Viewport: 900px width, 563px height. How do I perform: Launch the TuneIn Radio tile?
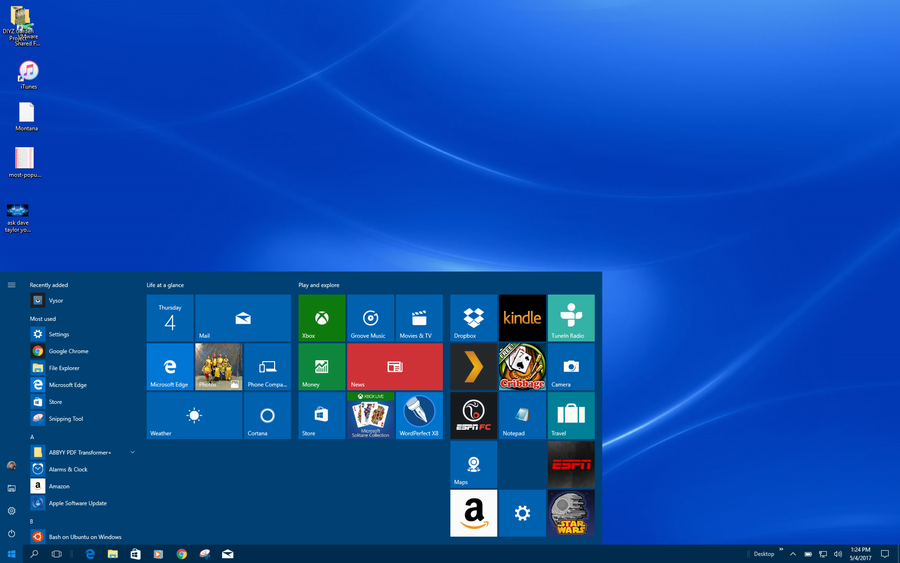click(571, 318)
